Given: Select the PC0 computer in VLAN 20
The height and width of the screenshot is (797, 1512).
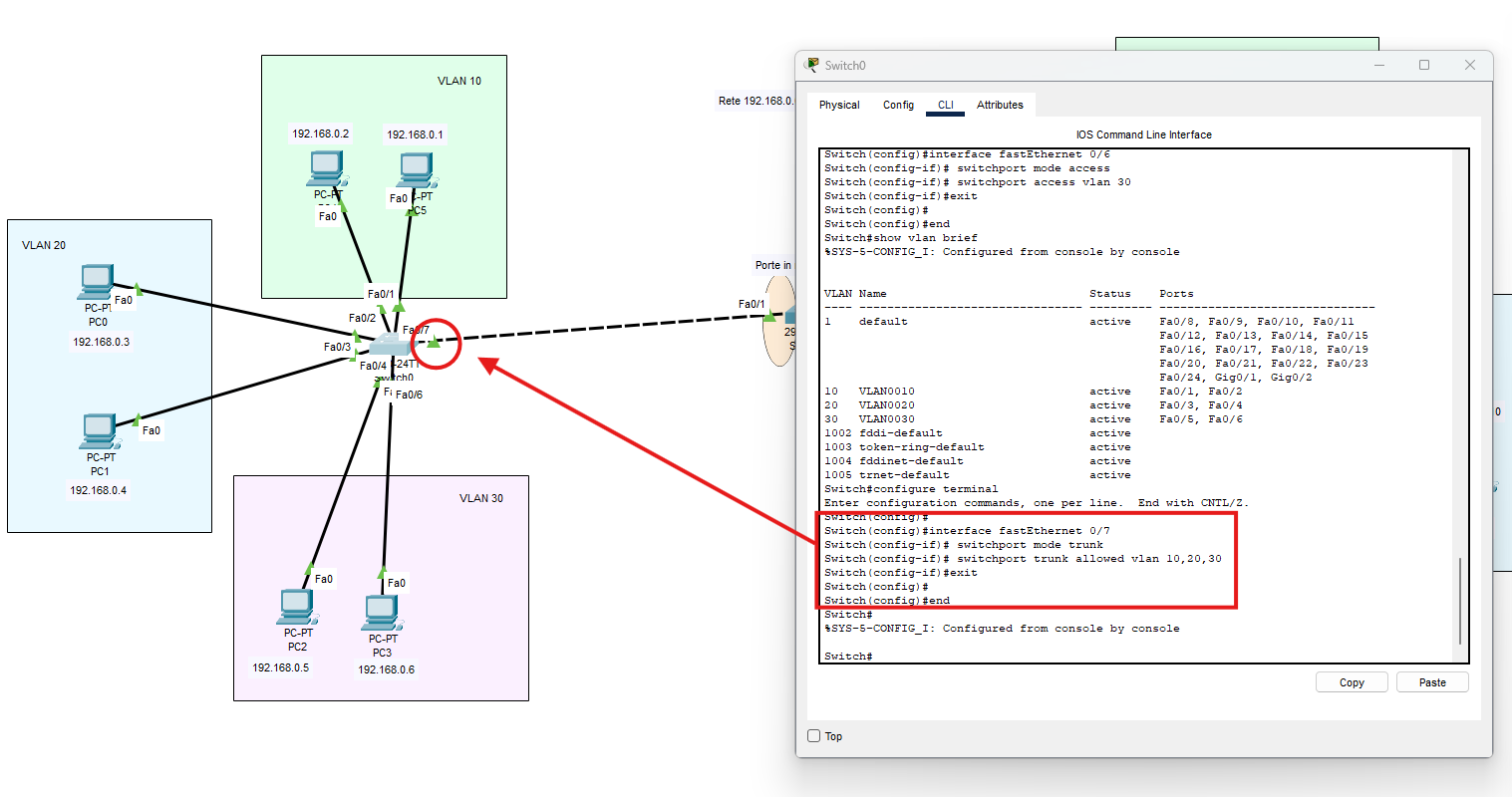Looking at the screenshot, I should coord(97,282).
